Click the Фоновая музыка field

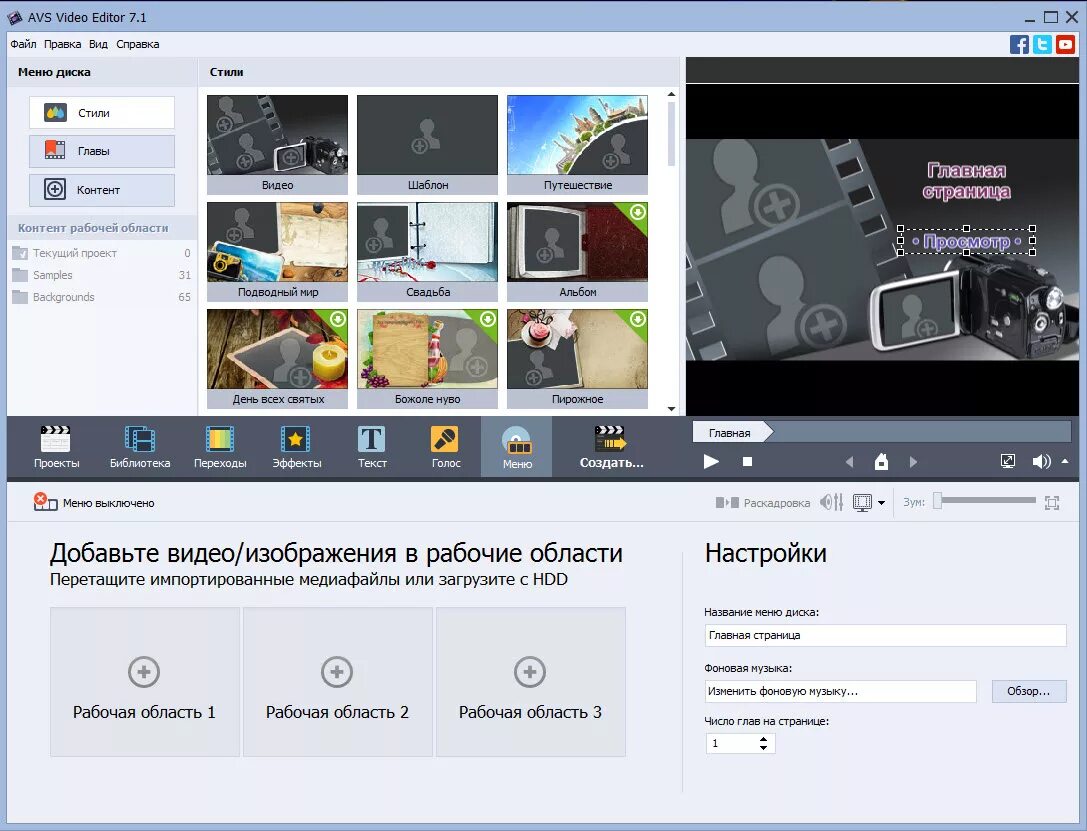click(x=840, y=691)
